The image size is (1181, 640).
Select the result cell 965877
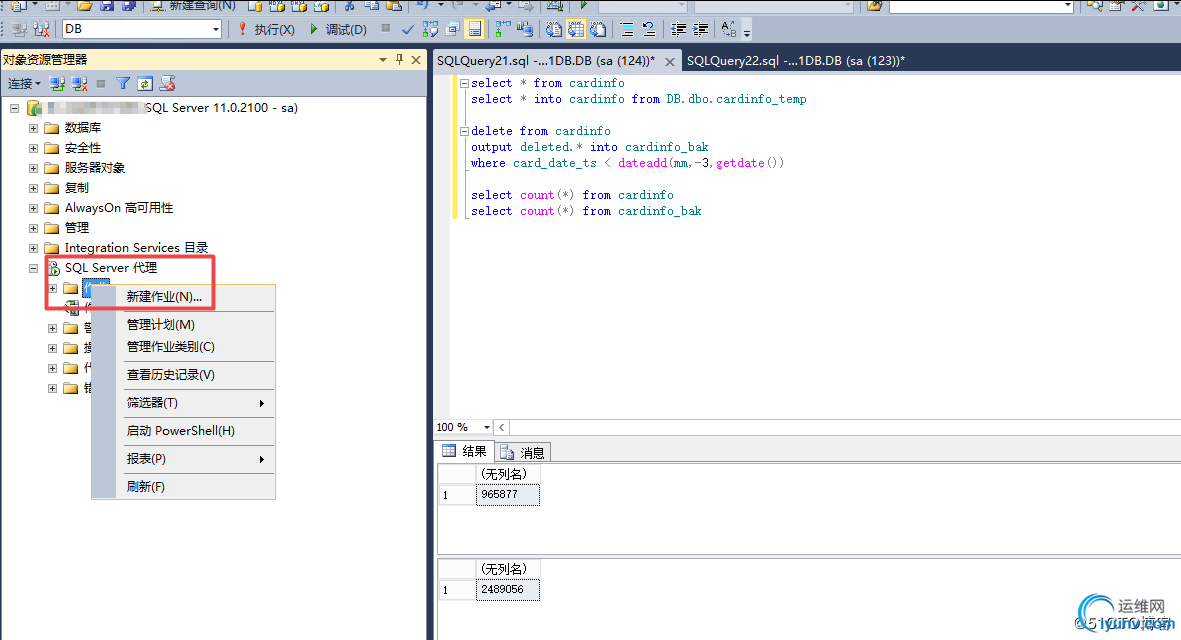point(508,495)
